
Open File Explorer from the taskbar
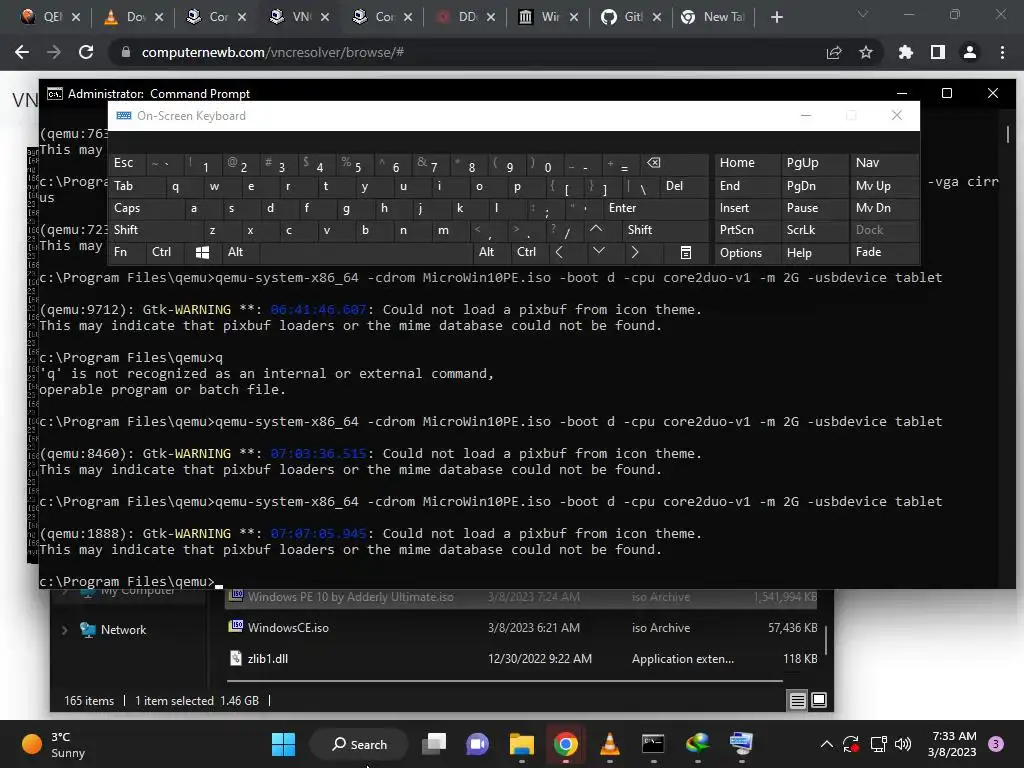coord(521,744)
